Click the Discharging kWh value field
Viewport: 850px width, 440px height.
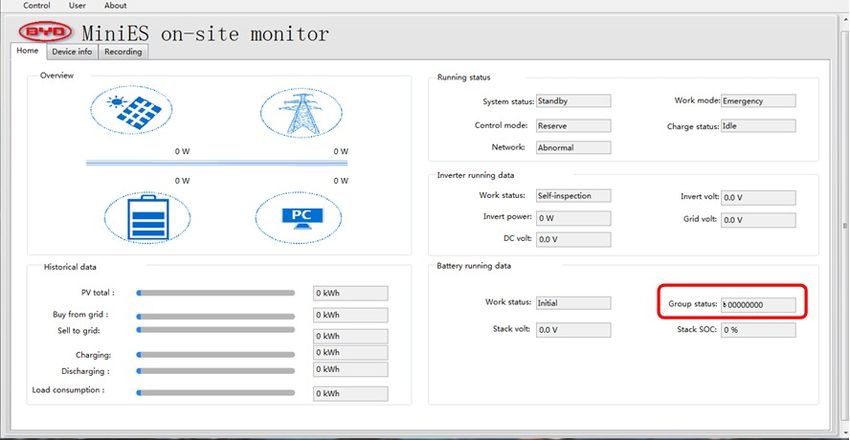click(x=351, y=370)
